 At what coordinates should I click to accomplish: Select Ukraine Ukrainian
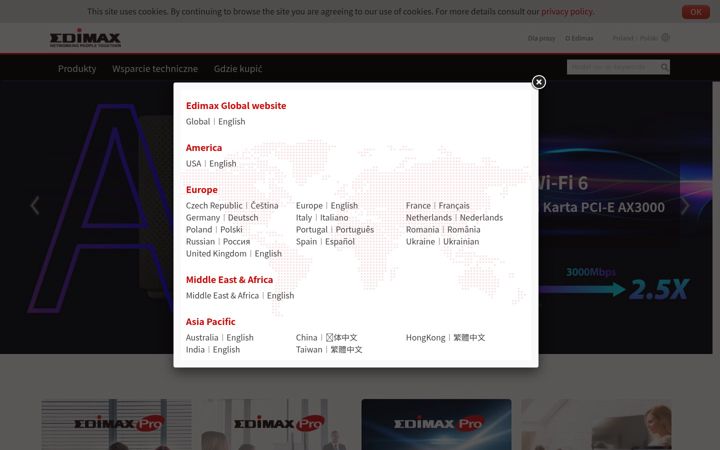click(442, 242)
